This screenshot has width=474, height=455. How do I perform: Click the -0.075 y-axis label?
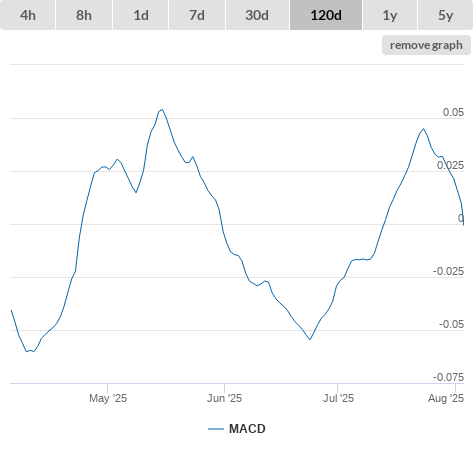[448, 377]
